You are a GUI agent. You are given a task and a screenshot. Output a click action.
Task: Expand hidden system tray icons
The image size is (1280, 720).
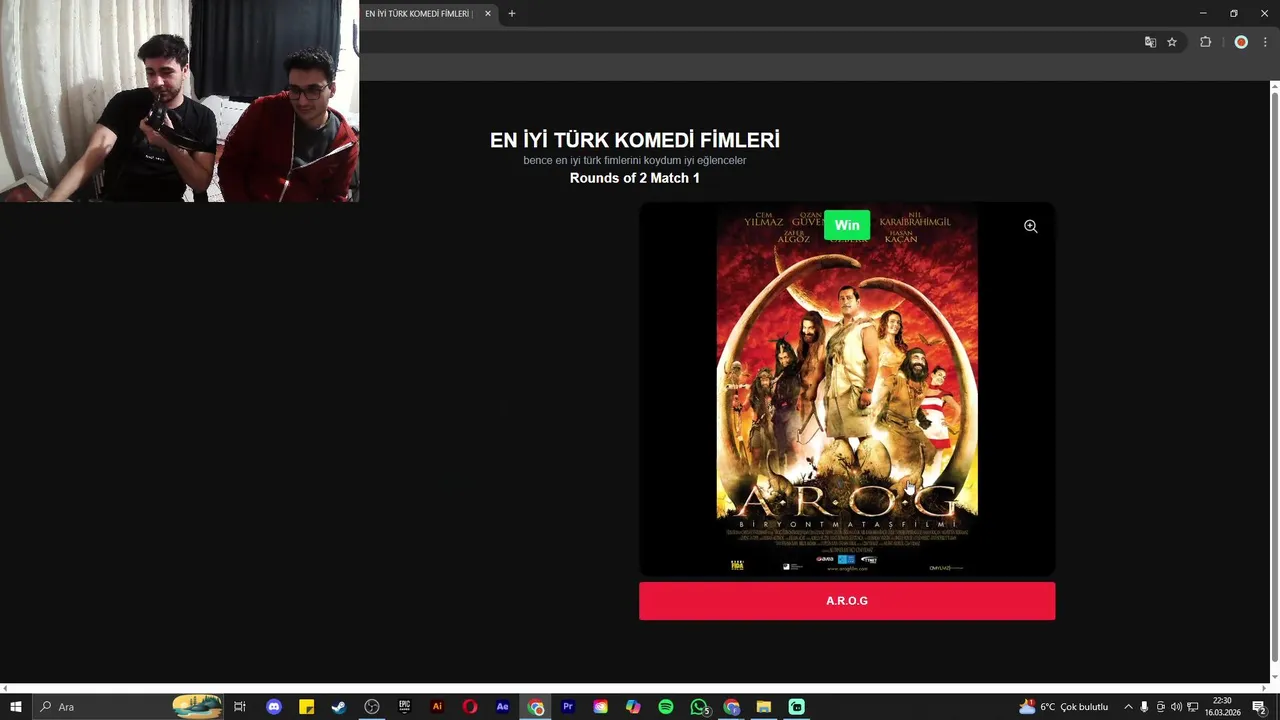coord(1128,707)
